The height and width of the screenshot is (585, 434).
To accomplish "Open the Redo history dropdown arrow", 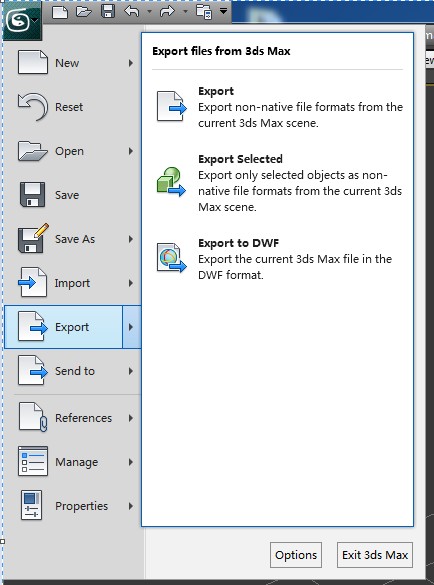I will click(x=184, y=12).
